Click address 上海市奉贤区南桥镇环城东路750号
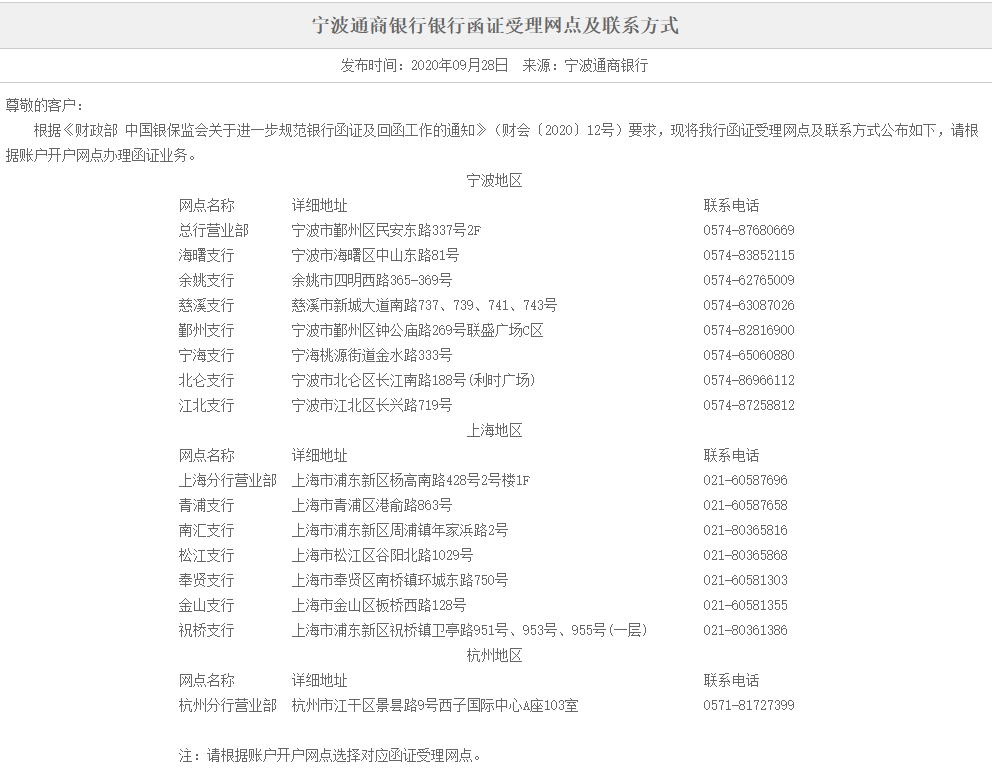 click(x=400, y=581)
